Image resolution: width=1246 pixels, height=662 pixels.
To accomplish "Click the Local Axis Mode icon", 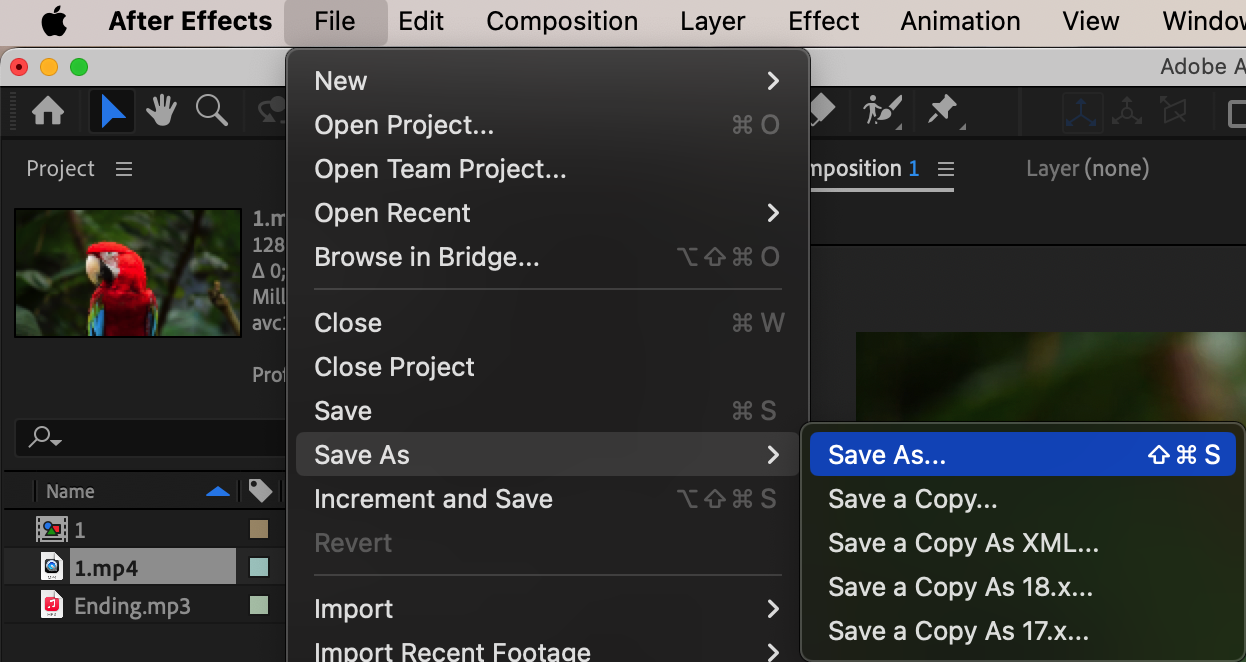I will coord(1081,111).
